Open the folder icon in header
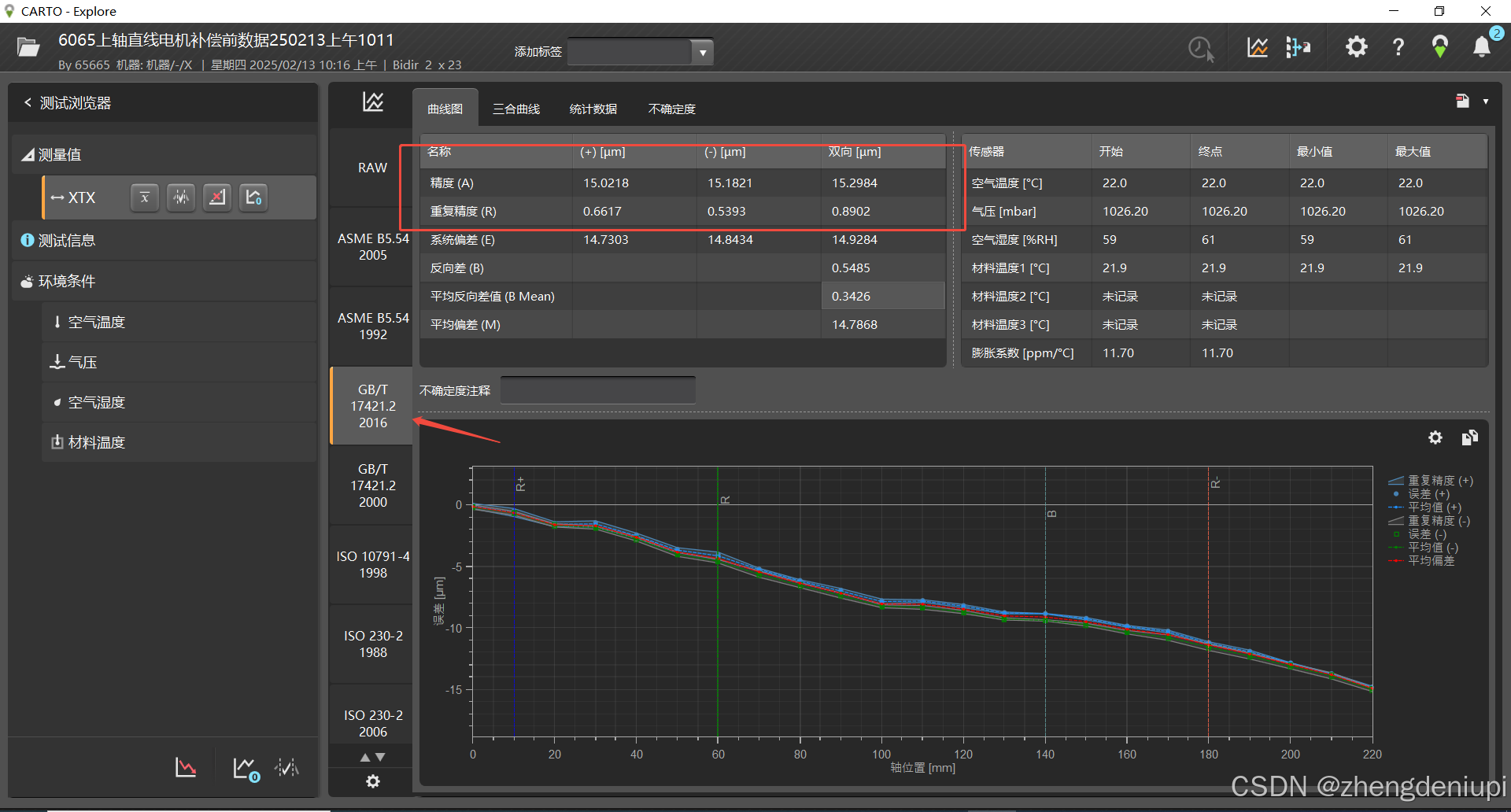 coord(28,47)
